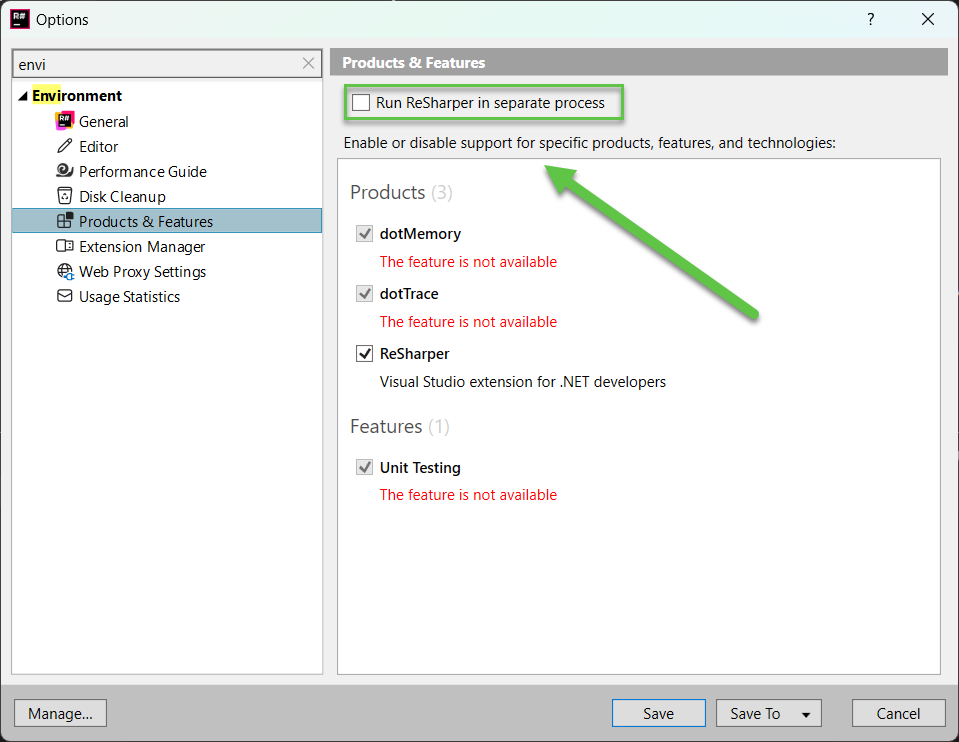The image size is (959, 742).
Task: Click the 'dotTrace' label text
Action: click(x=409, y=294)
